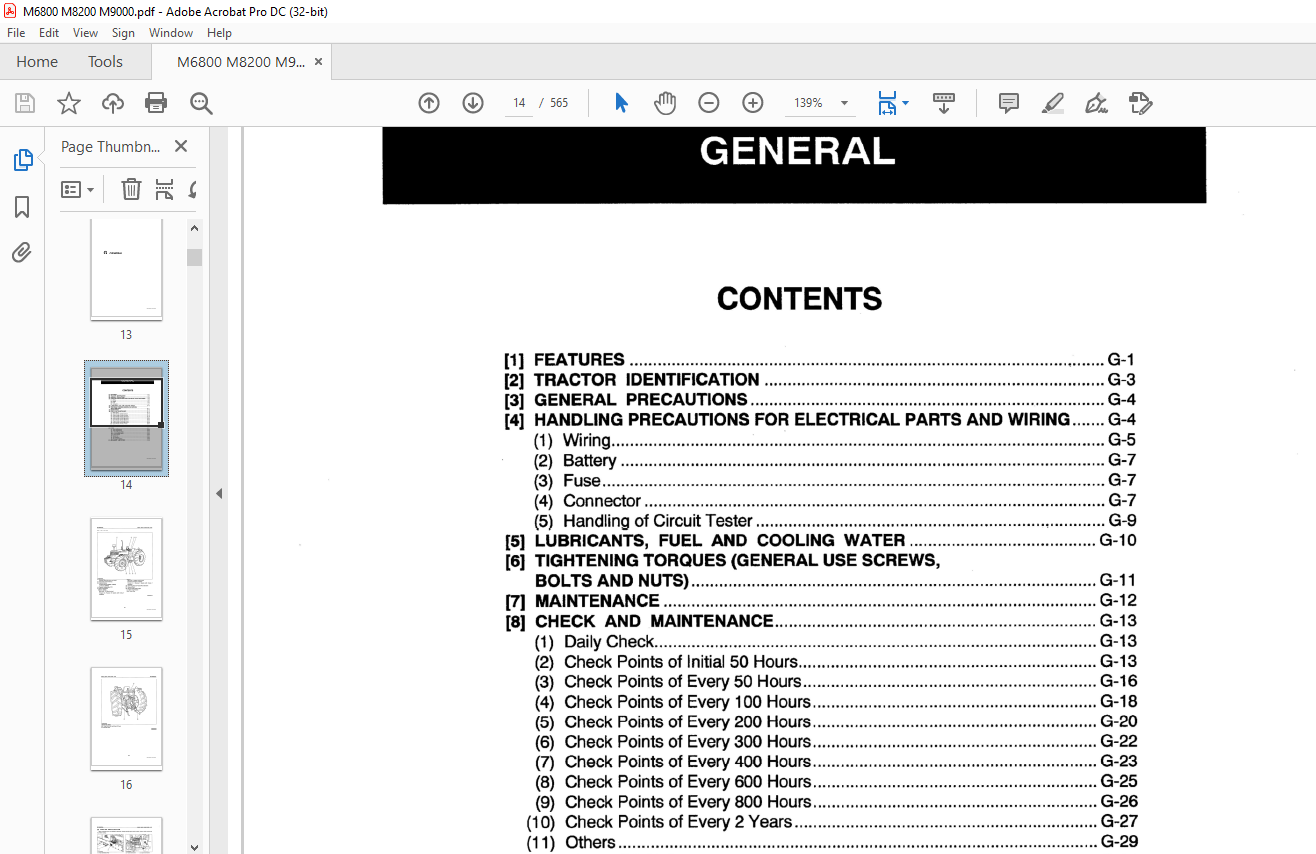Click the Wiring contents entry
This screenshot has height=854, width=1316.
tap(835, 440)
